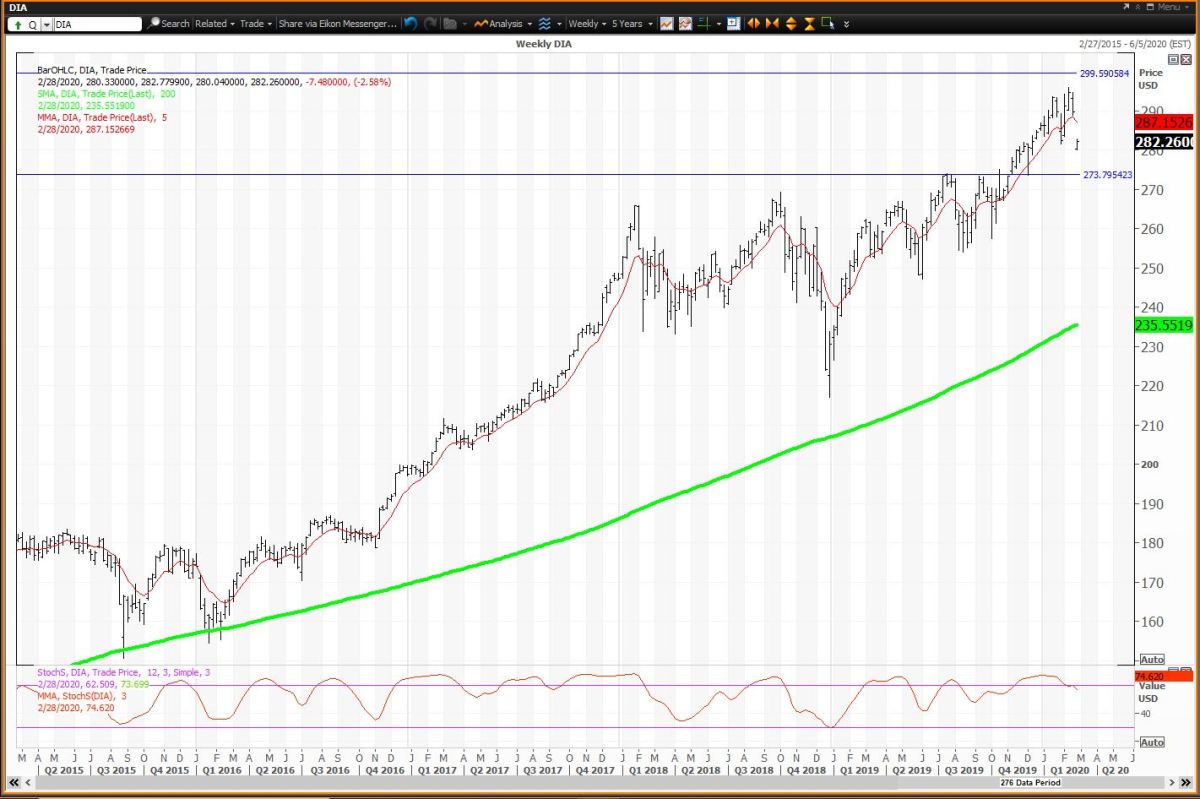The height and width of the screenshot is (799, 1200).
Task: Click the scroll-right arrow on time scrollbar
Action: pos(1172,782)
